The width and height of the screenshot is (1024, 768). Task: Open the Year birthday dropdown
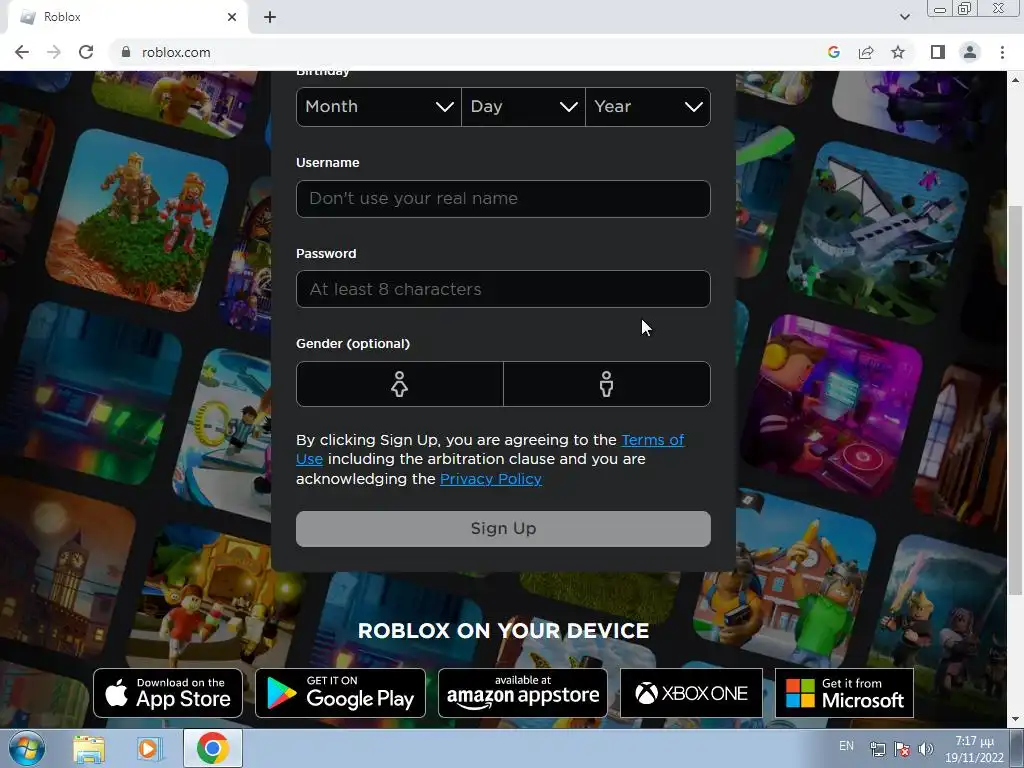pyautogui.click(x=648, y=106)
